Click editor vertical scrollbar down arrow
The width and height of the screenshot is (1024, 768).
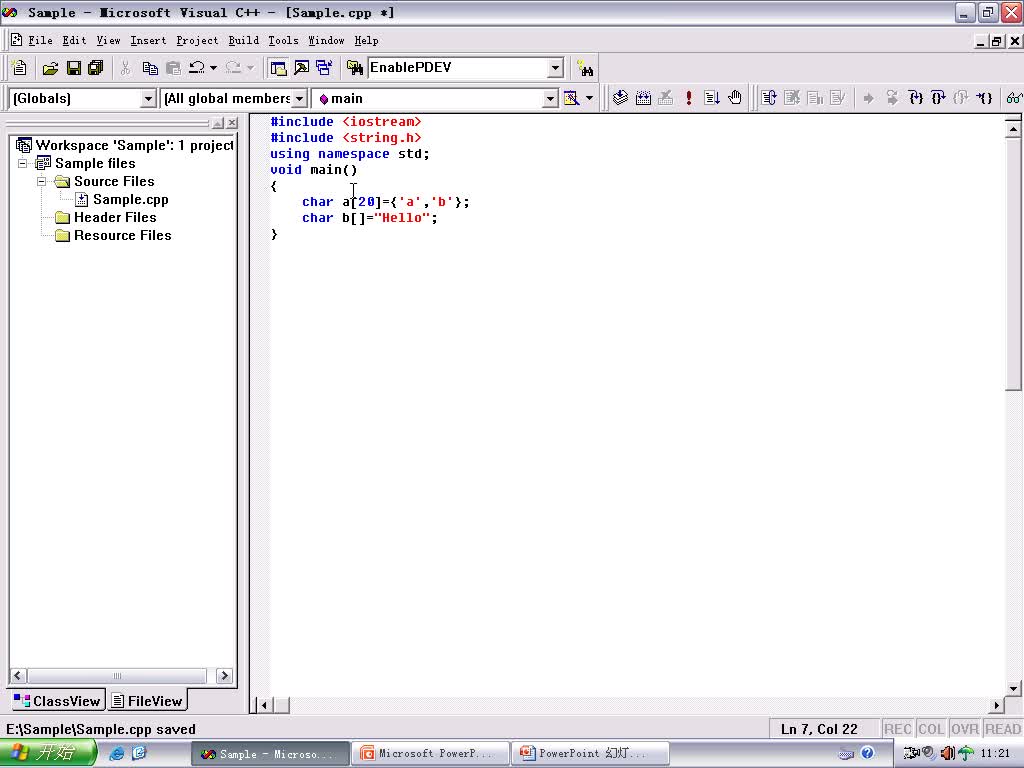click(x=1013, y=688)
